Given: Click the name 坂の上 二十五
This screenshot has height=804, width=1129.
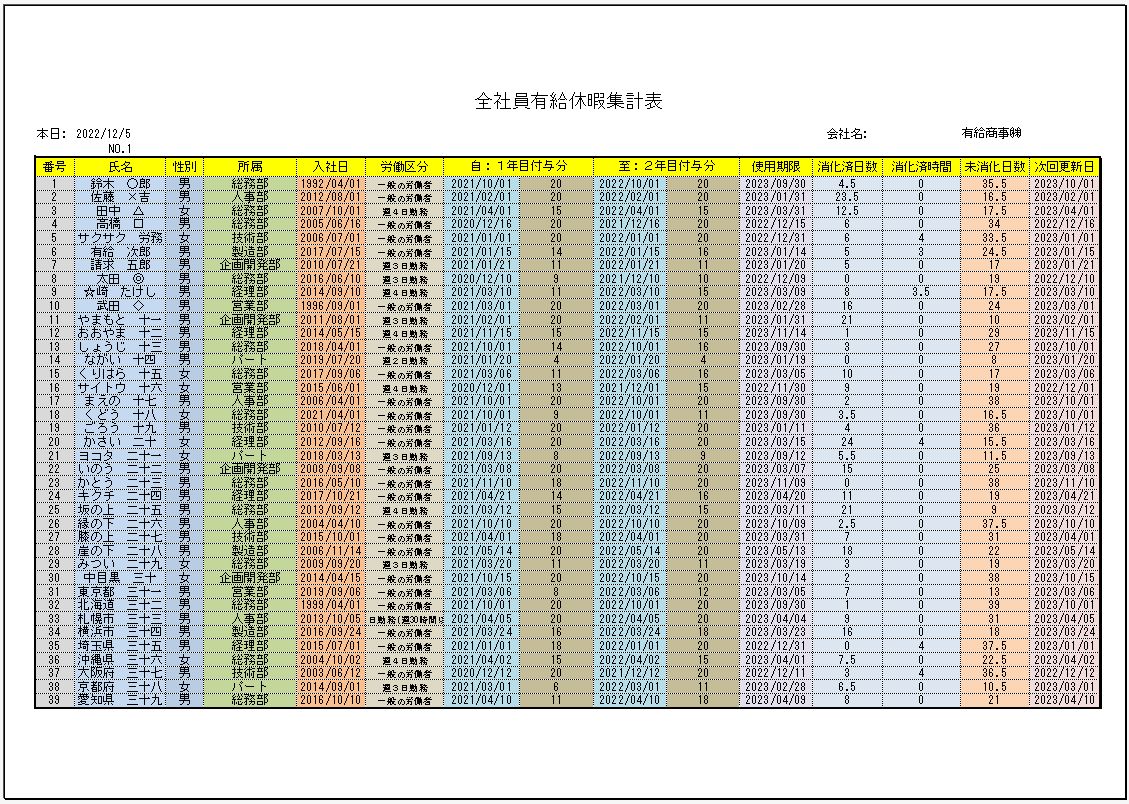Looking at the screenshot, I should [120, 509].
